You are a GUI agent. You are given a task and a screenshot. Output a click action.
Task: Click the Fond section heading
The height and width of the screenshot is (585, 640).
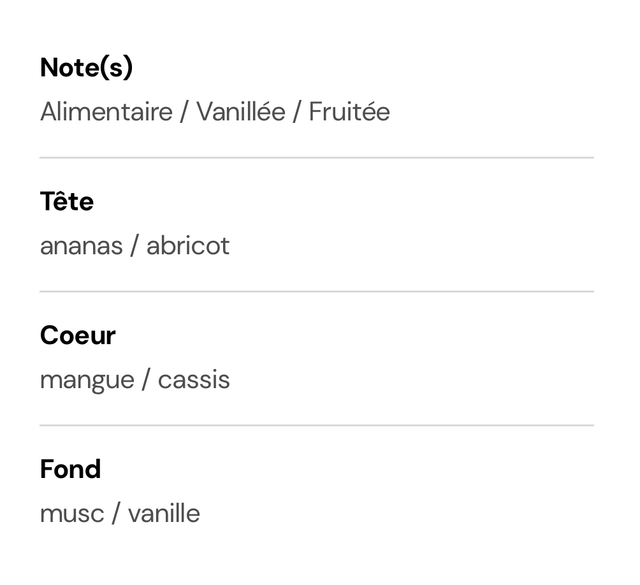(x=70, y=469)
